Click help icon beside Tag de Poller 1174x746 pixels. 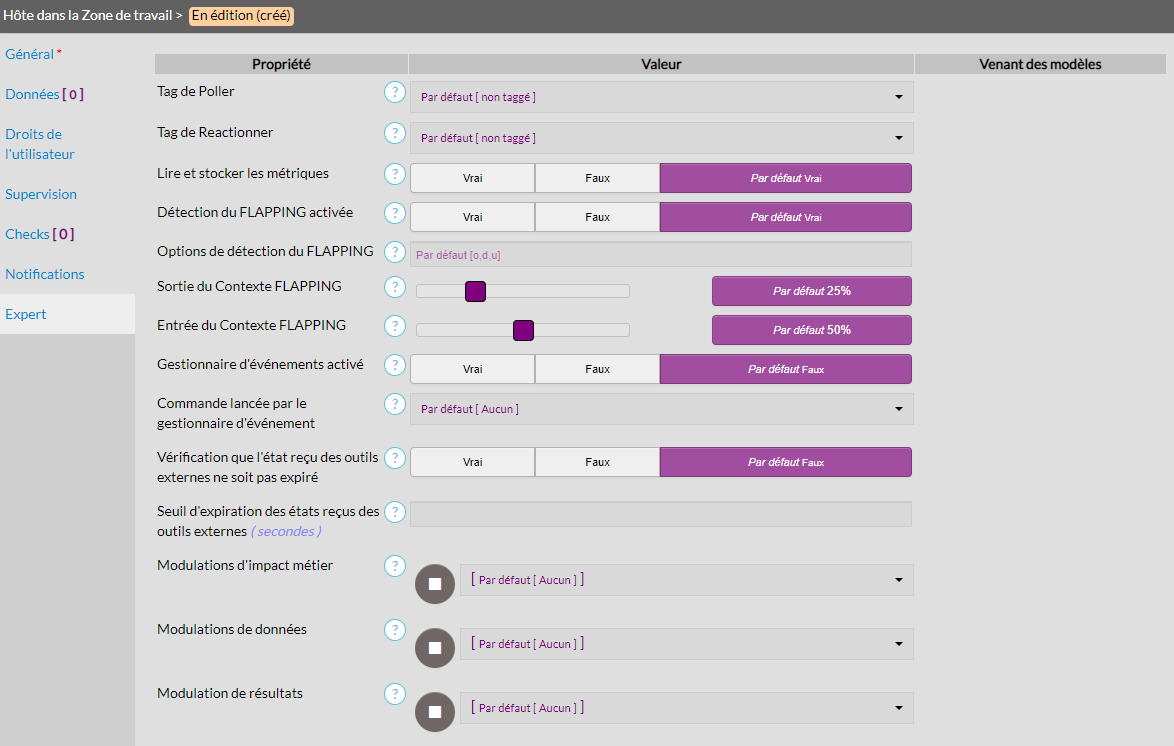click(395, 93)
